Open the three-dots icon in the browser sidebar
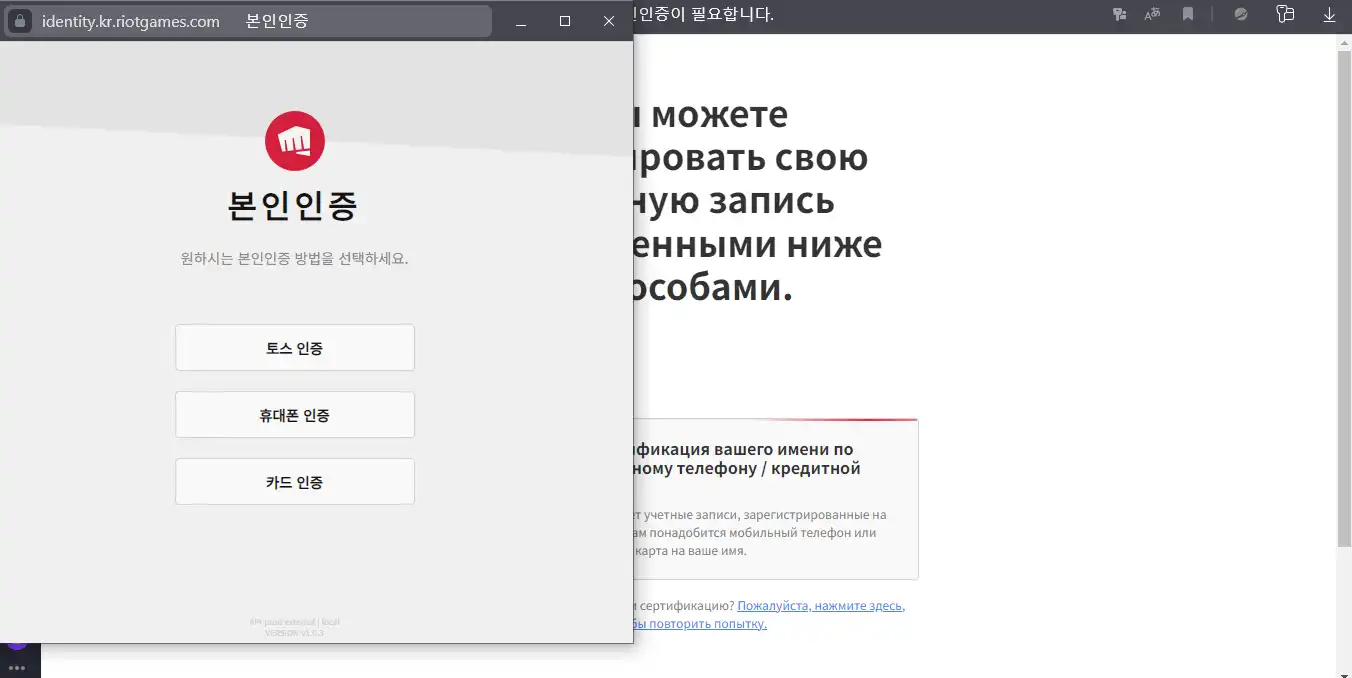This screenshot has width=1352, height=678. click(16, 667)
